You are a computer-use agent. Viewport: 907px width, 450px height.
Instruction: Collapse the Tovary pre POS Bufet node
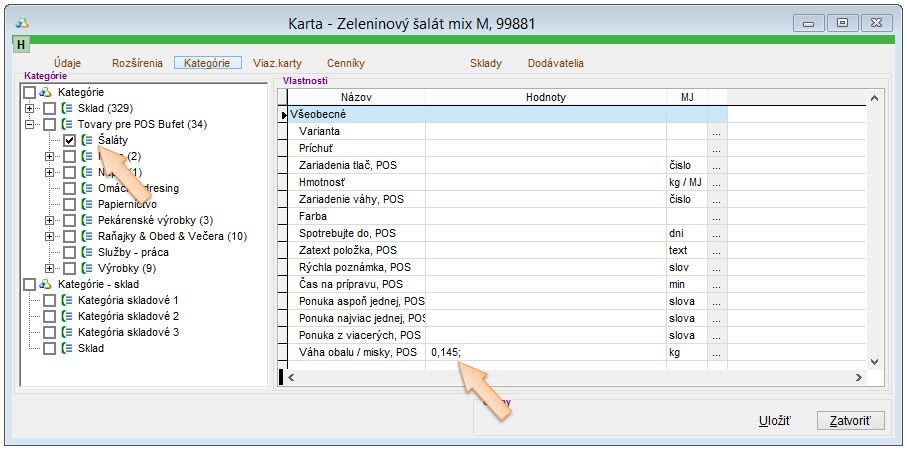click(x=30, y=124)
